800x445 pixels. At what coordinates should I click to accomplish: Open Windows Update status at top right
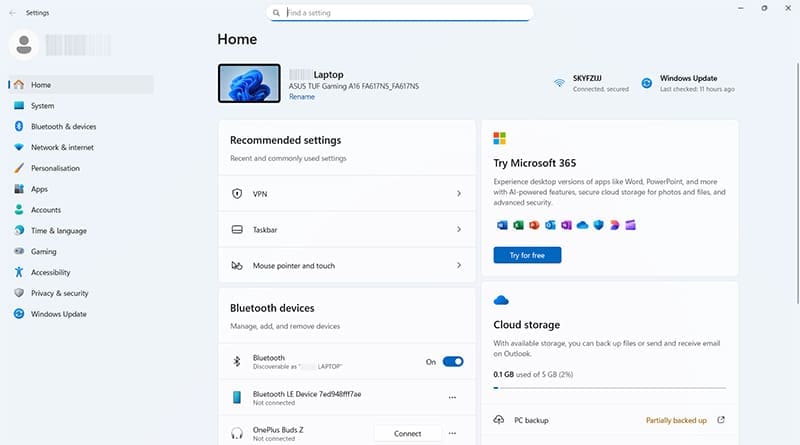[x=688, y=83]
